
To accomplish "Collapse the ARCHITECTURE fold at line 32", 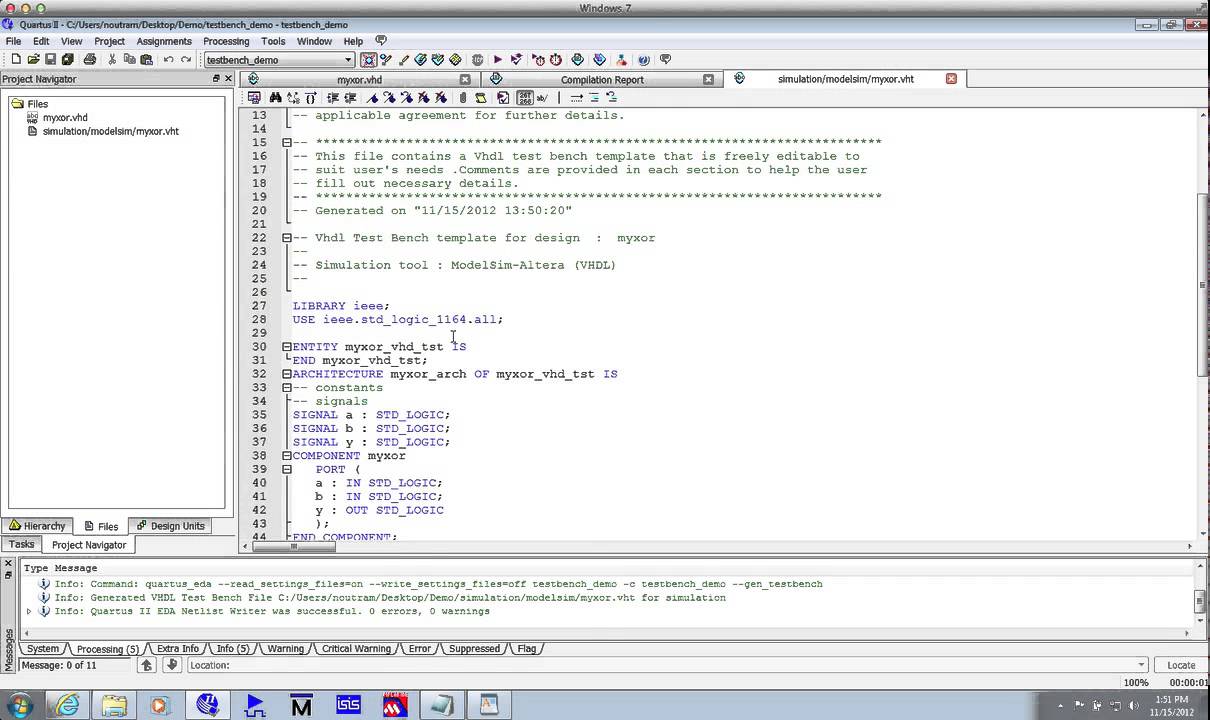I will pos(287,374).
